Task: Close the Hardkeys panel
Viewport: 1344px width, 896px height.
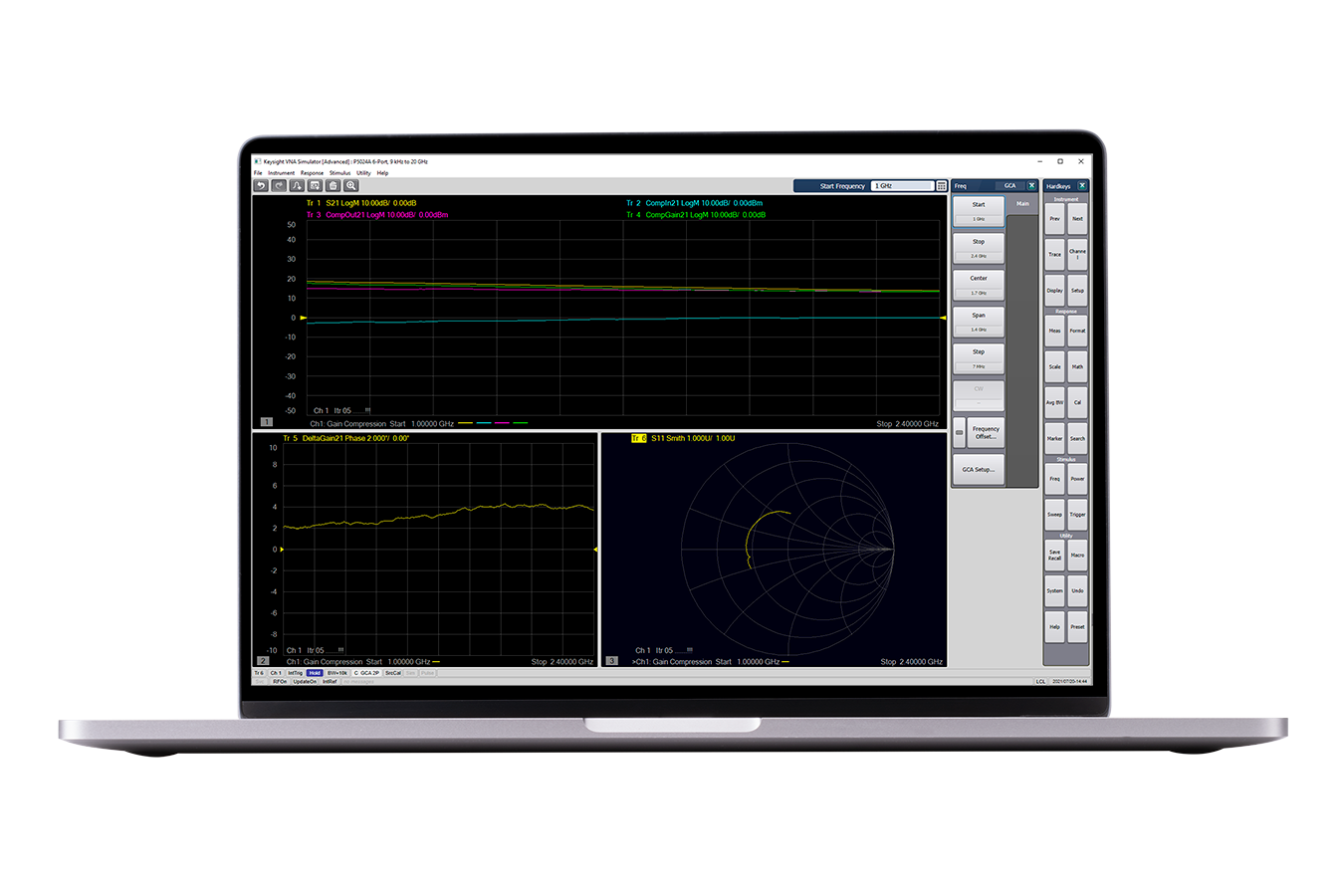Action: [1082, 186]
